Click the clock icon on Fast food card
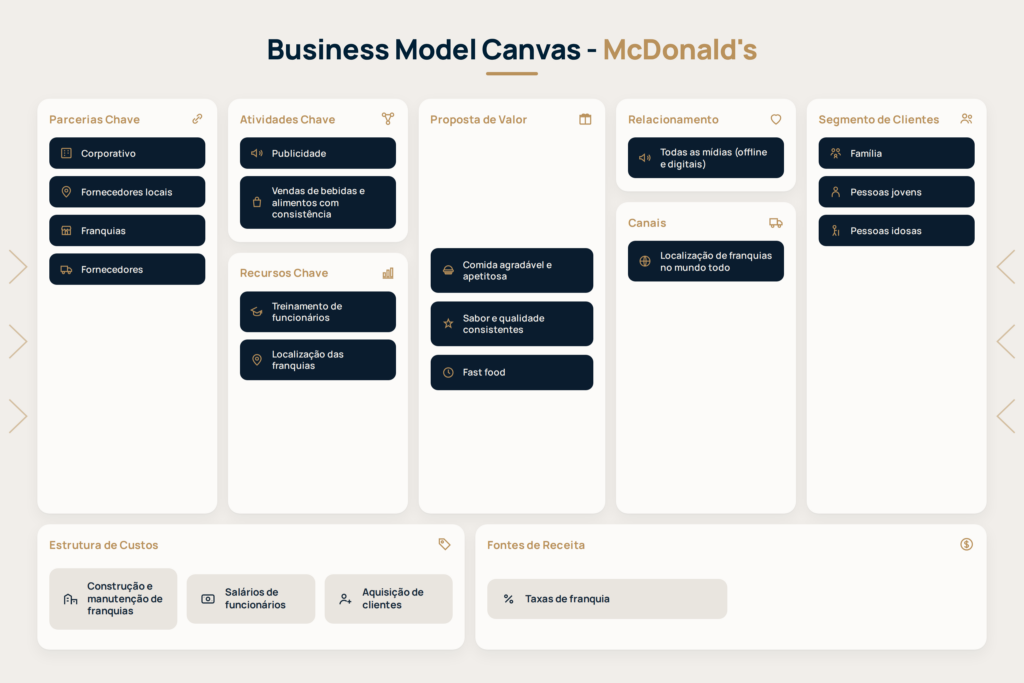 pos(448,372)
